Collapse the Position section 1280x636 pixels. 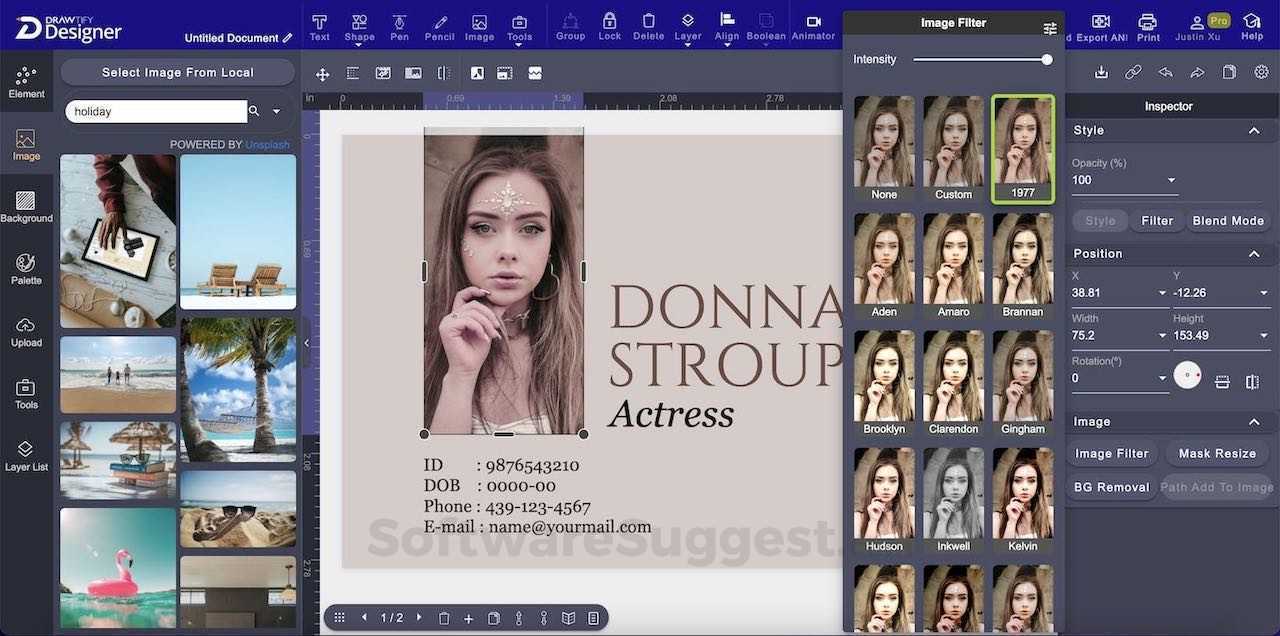click(x=1254, y=253)
